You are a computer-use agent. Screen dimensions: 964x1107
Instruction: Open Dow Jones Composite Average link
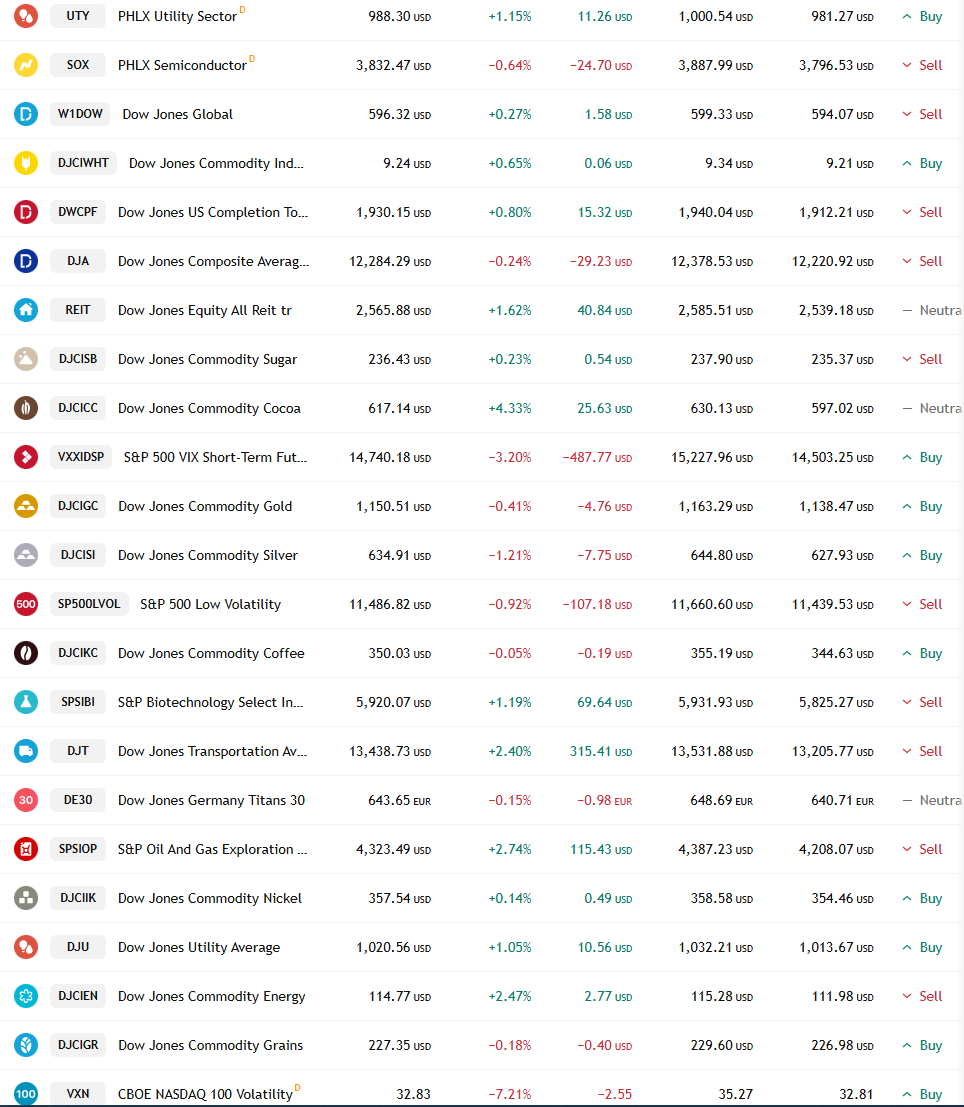tap(213, 261)
